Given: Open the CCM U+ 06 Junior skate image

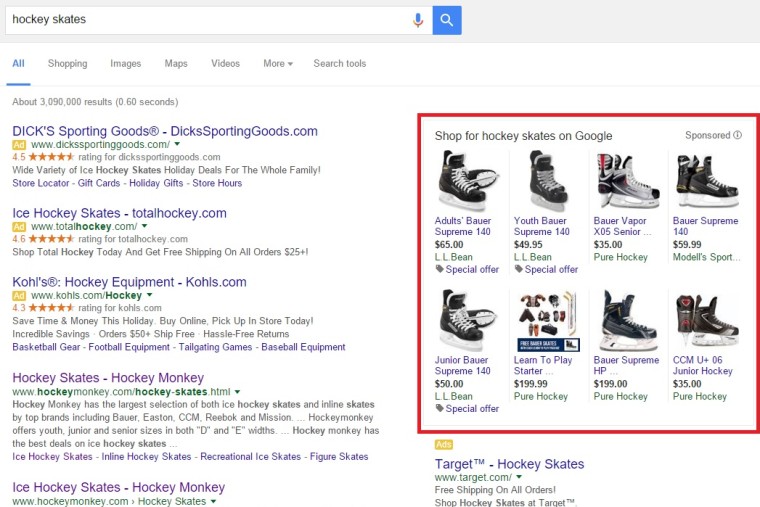Looking at the screenshot, I should coord(707,320).
